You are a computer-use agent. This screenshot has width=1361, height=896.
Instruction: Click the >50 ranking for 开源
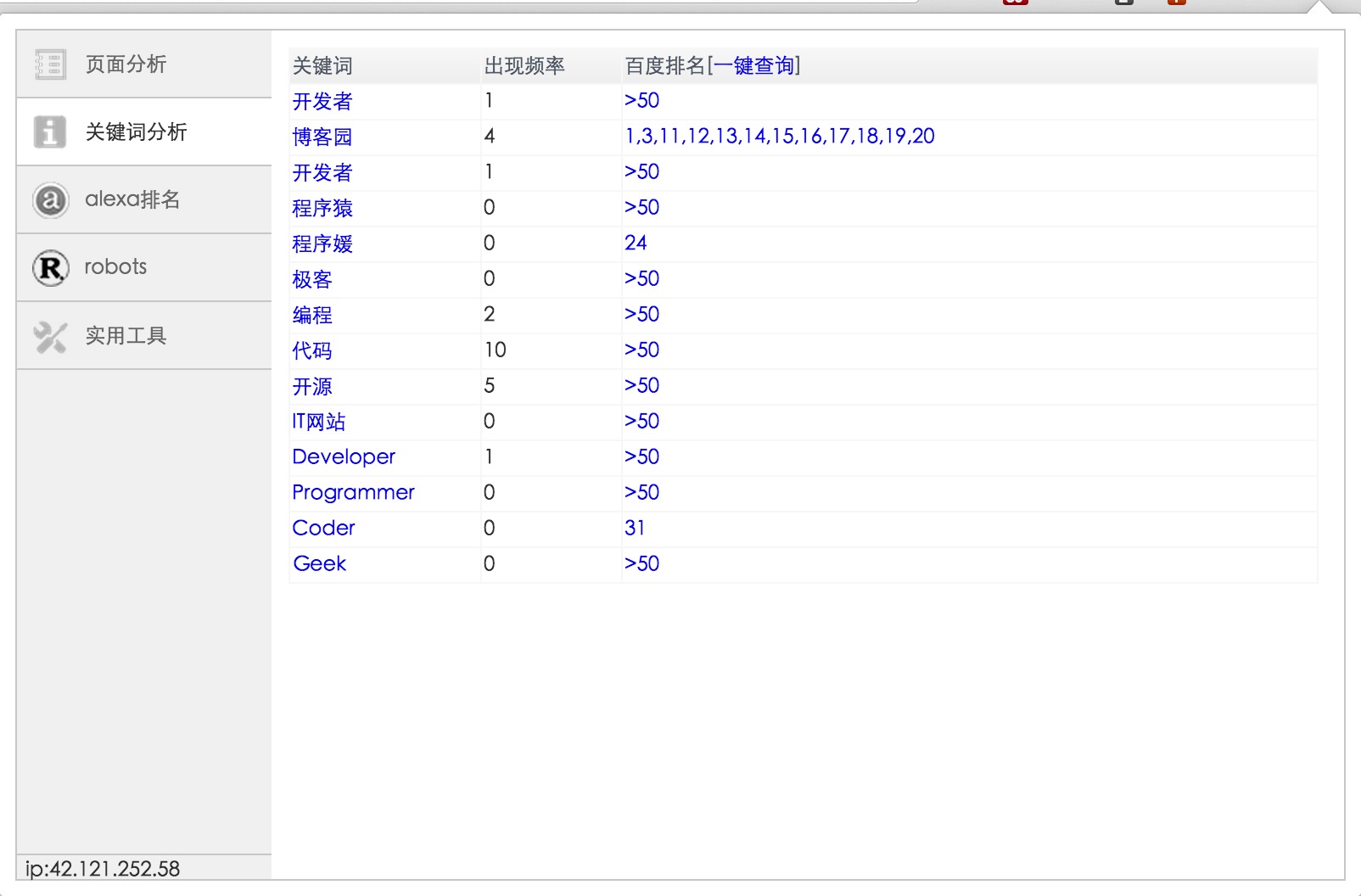[642, 385]
